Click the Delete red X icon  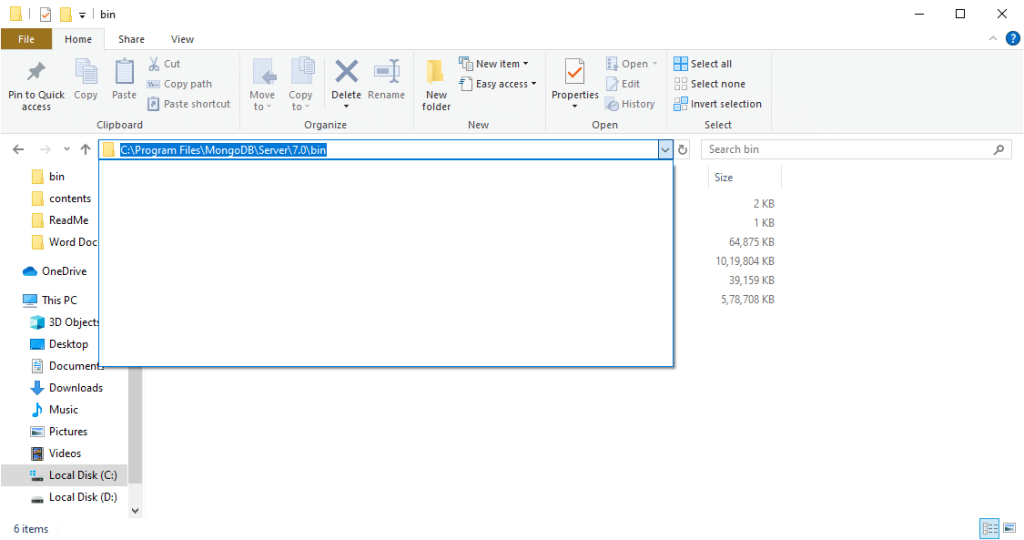346,72
